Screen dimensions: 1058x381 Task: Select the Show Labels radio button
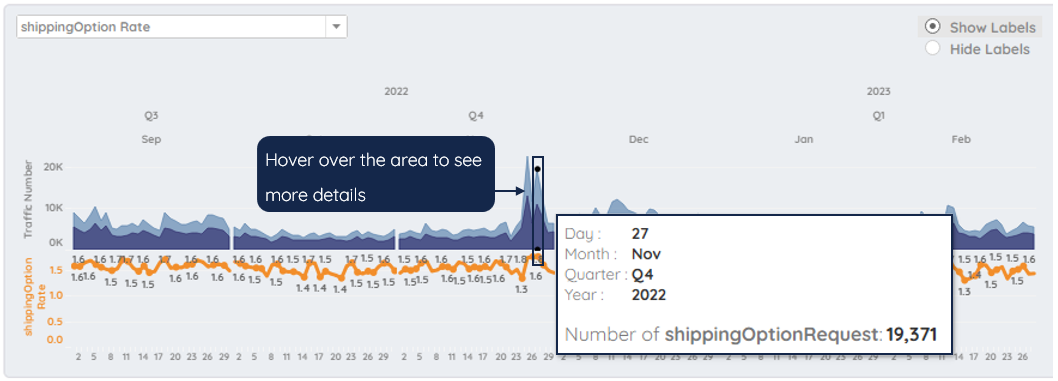(x=932, y=26)
